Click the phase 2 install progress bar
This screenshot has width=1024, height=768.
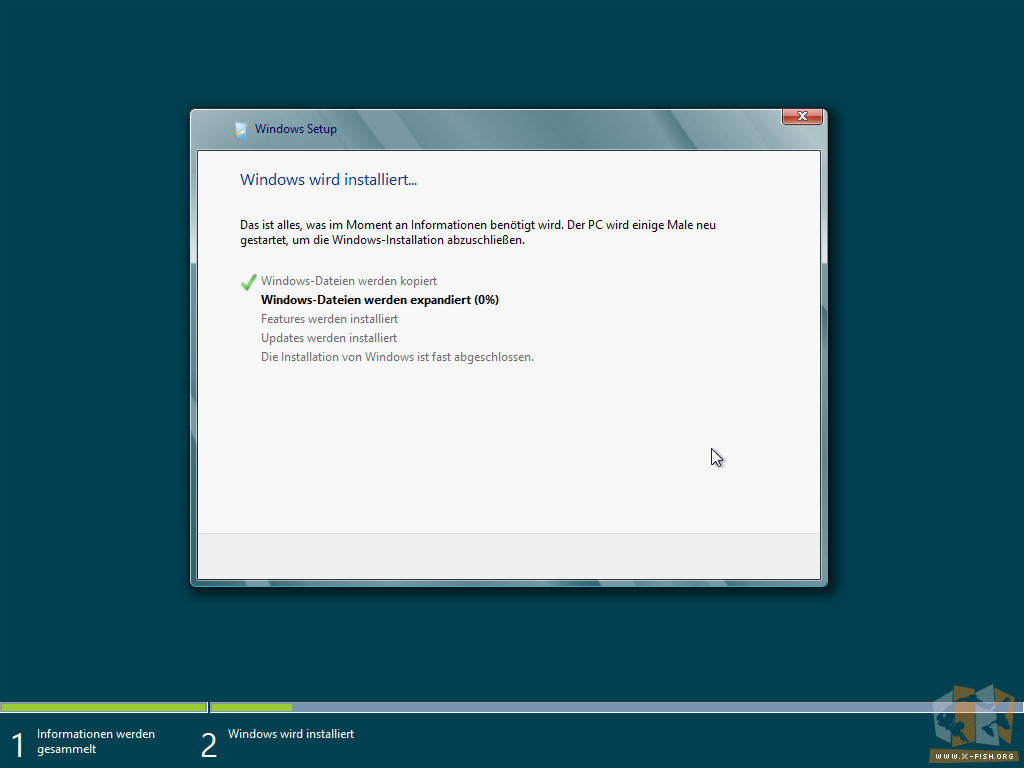[616, 707]
